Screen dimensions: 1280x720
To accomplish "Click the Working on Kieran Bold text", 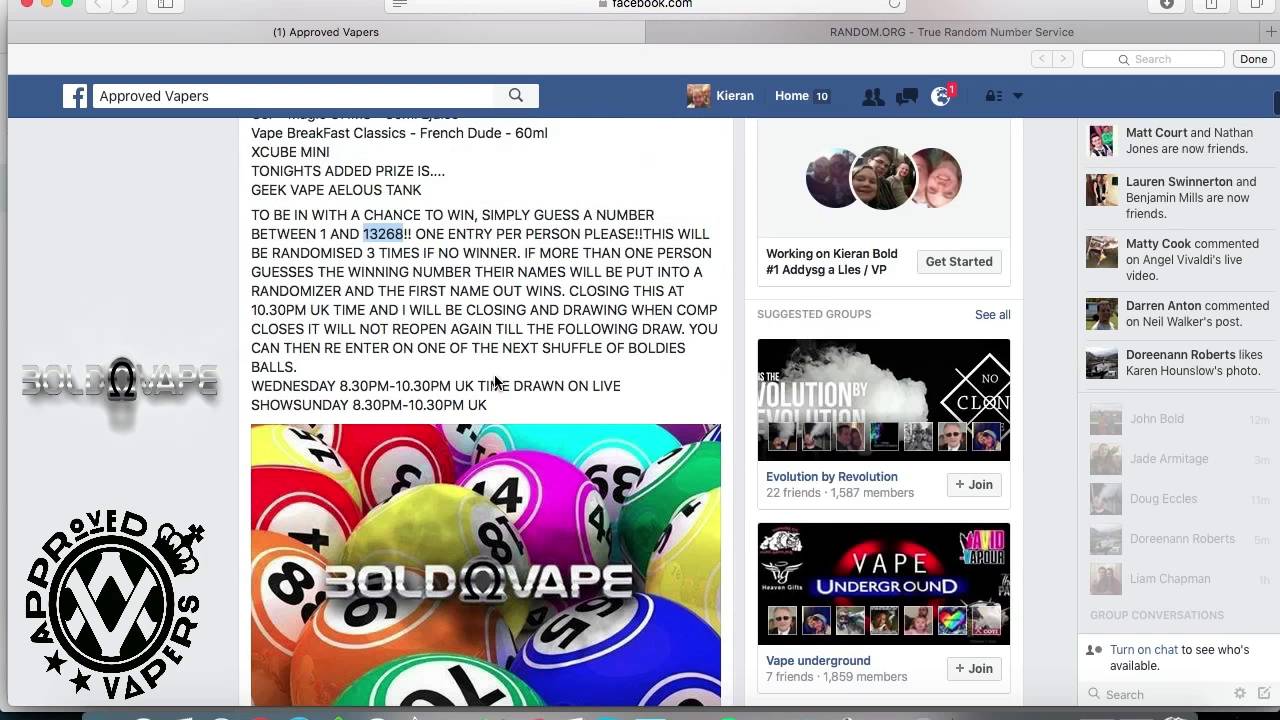I will pyautogui.click(x=832, y=262).
